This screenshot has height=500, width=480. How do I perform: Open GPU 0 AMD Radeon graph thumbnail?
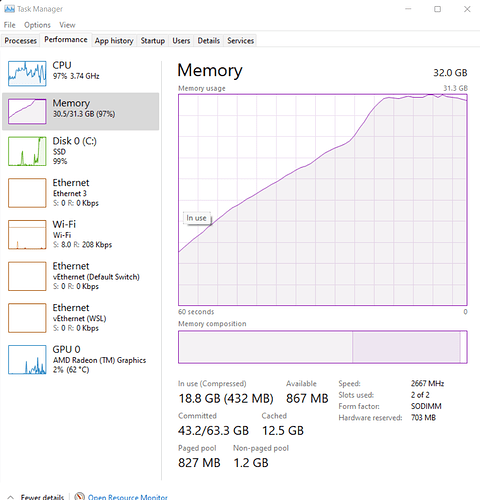27,360
